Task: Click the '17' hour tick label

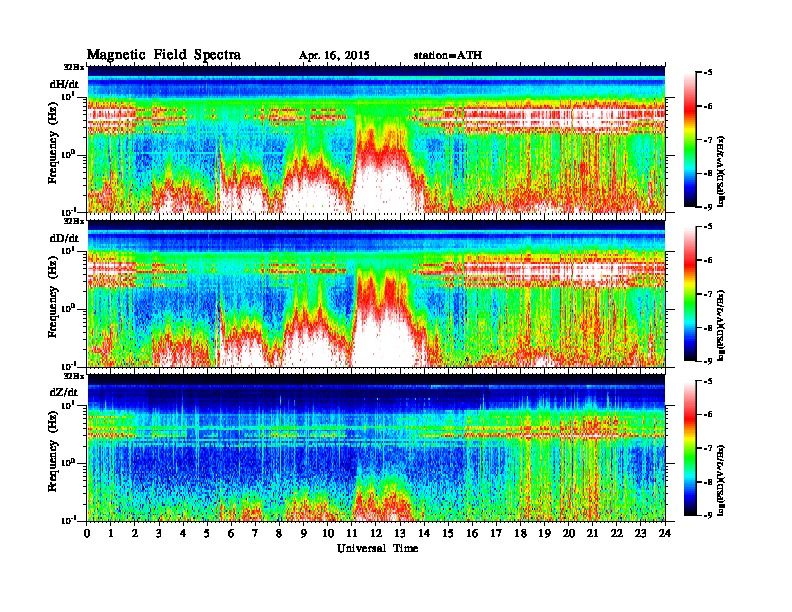Action: point(497,534)
